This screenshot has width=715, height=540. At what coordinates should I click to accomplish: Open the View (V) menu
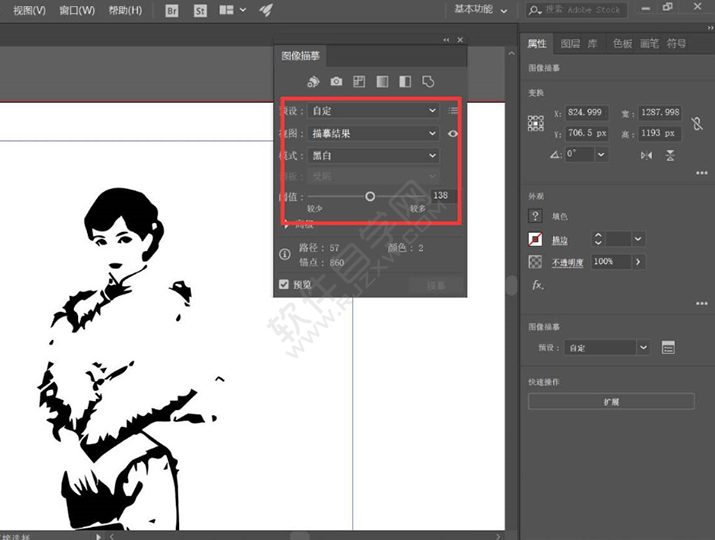click(29, 10)
